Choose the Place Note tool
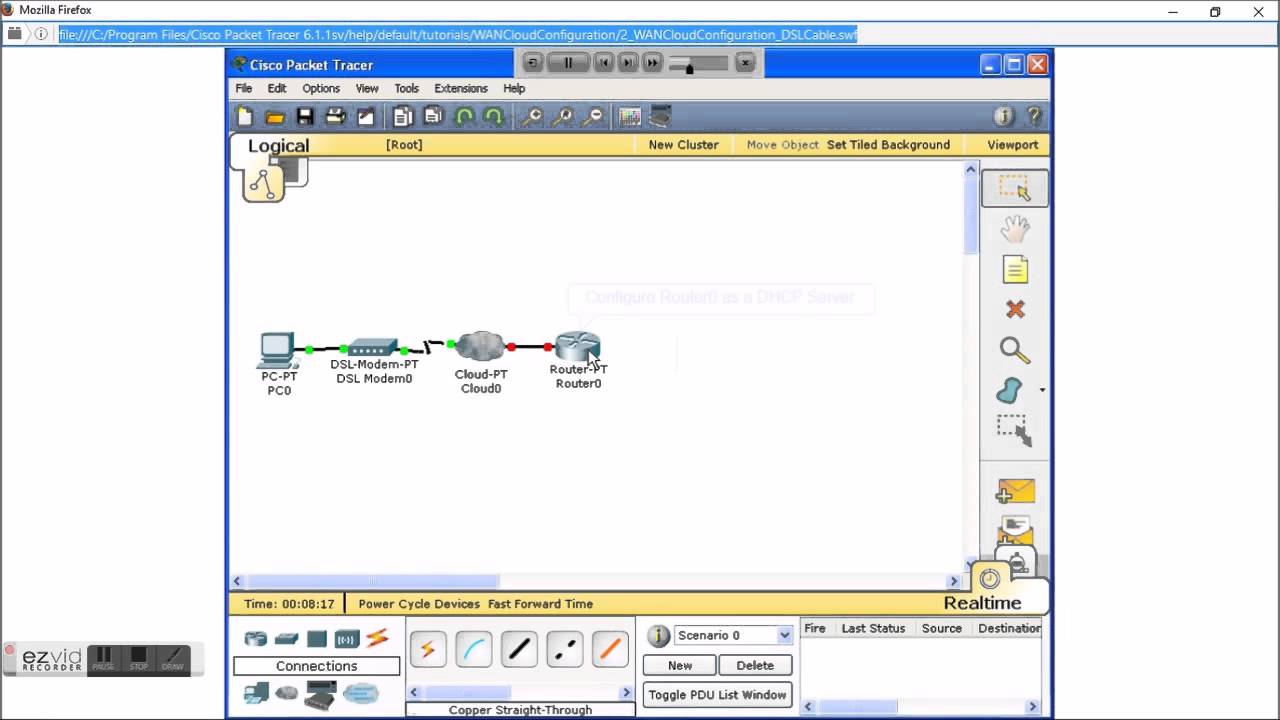This screenshot has height=720, width=1280. click(1015, 270)
